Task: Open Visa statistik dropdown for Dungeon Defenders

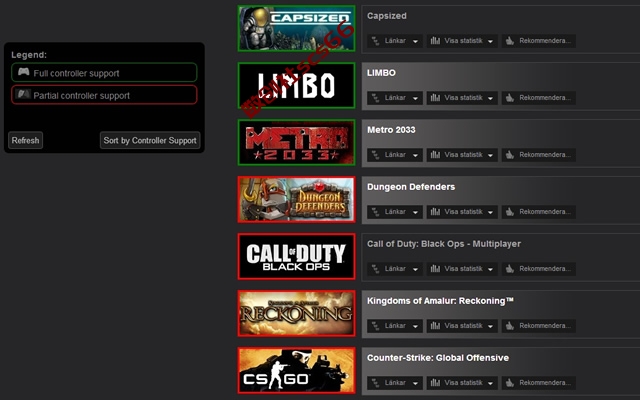Action: (x=462, y=212)
